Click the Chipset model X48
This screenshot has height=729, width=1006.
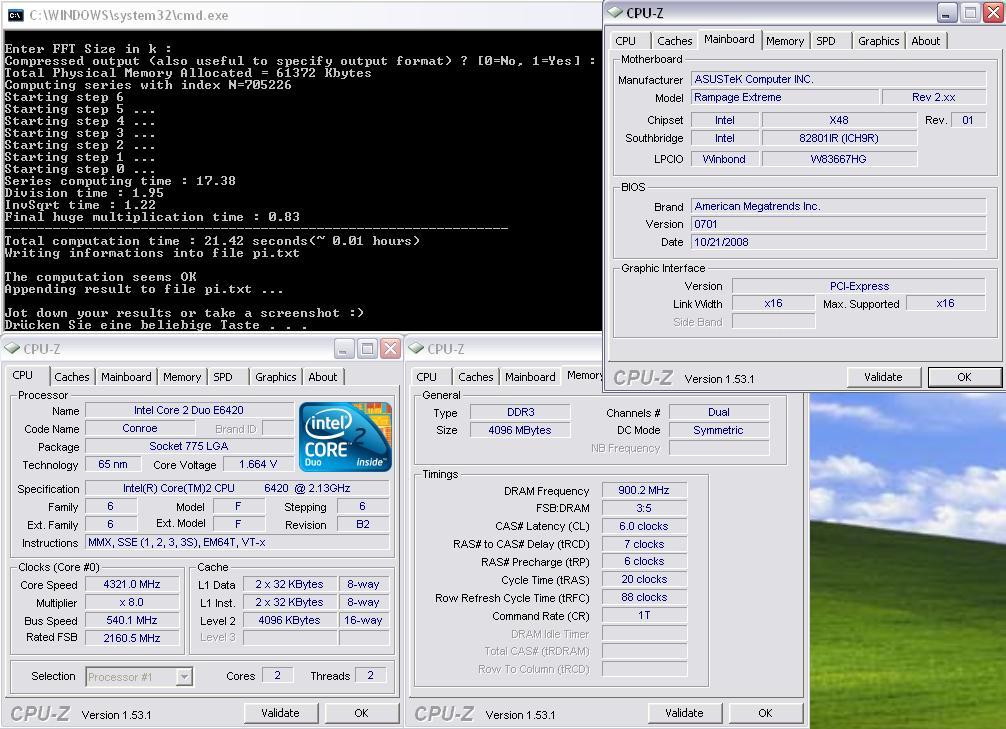pos(839,120)
